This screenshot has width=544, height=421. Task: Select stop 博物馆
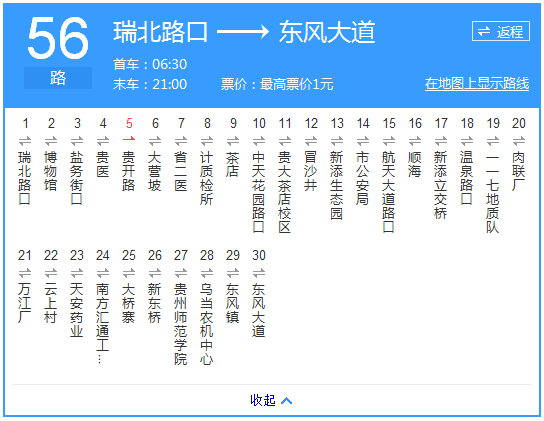click(51, 171)
